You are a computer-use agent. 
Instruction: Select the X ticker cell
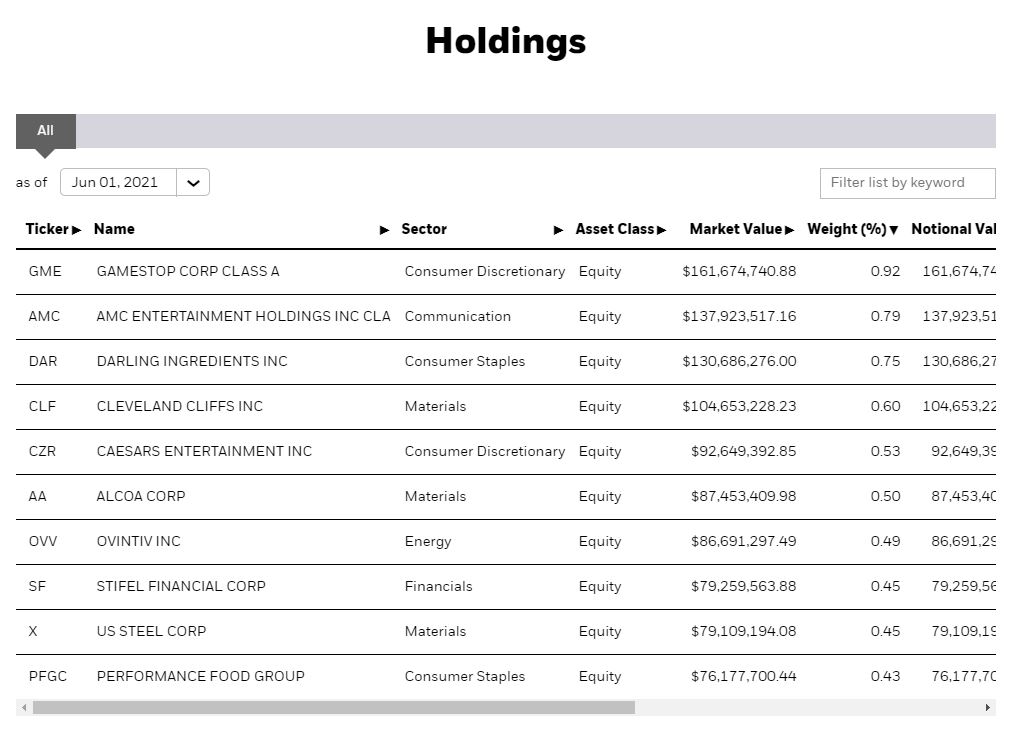pyautogui.click(x=33, y=631)
